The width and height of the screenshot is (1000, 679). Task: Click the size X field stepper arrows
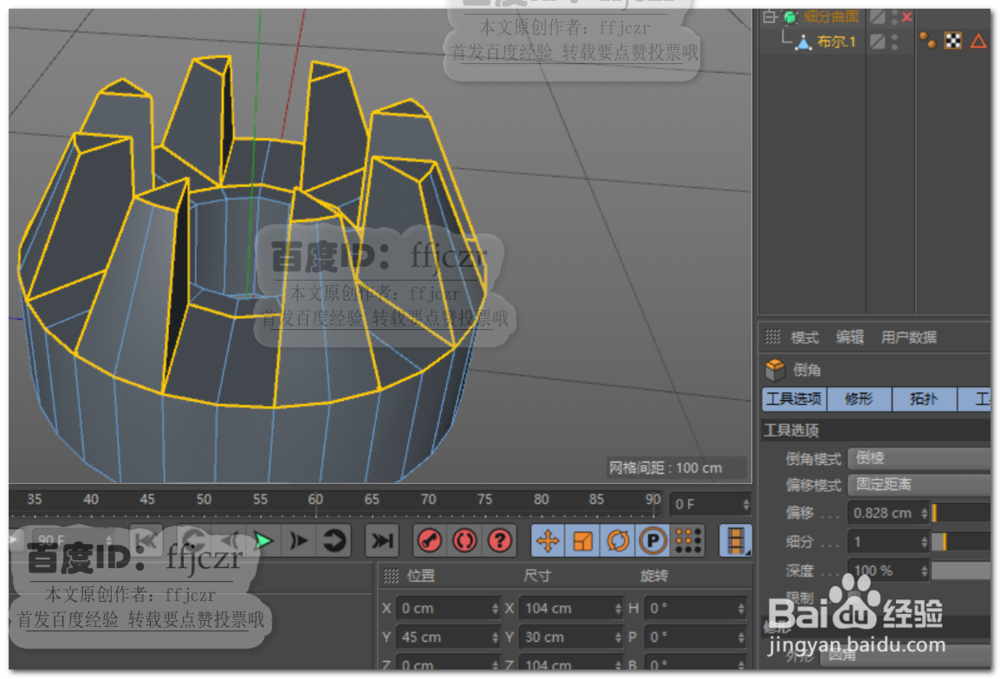click(x=618, y=609)
